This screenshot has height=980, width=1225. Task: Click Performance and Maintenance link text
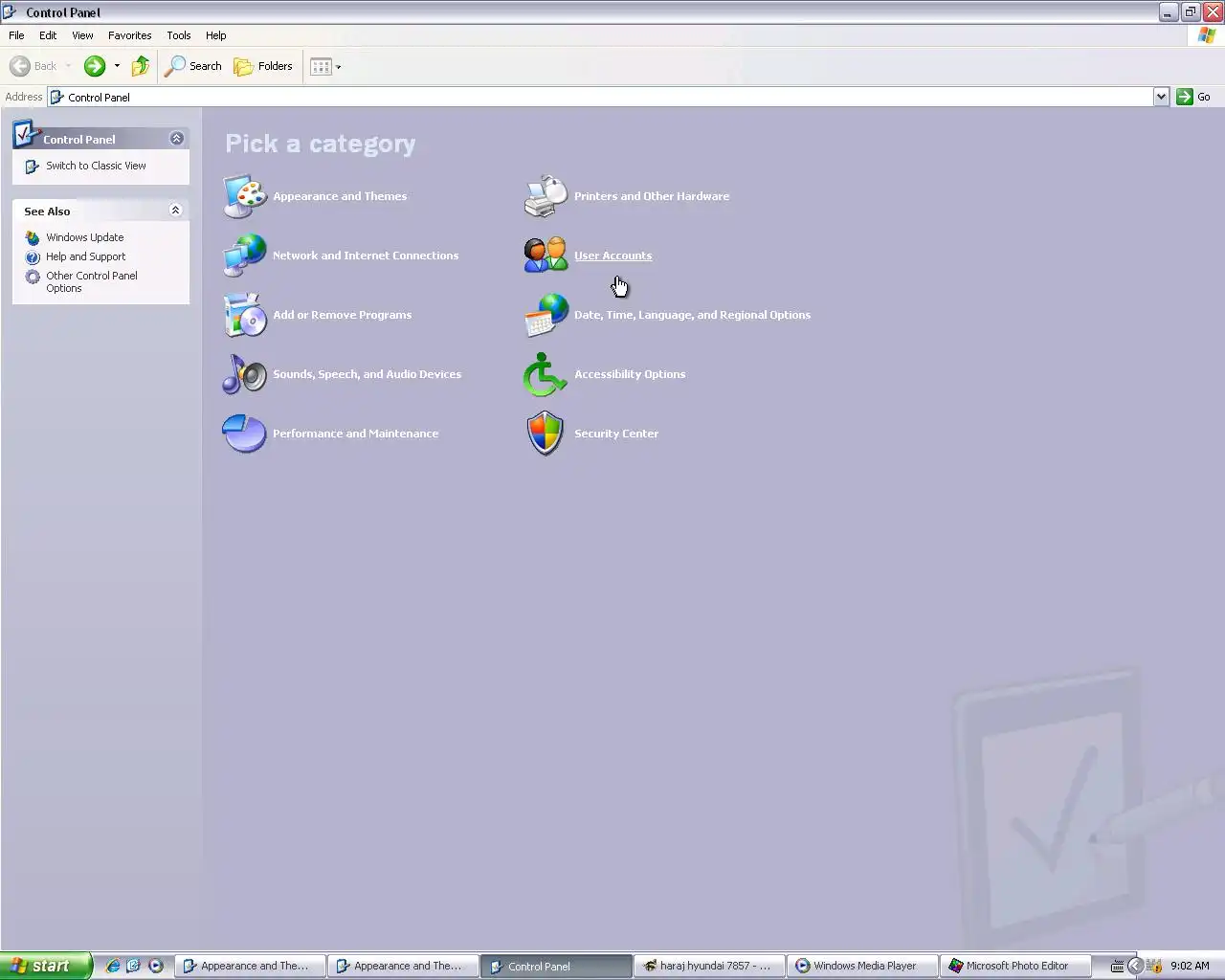click(x=355, y=434)
